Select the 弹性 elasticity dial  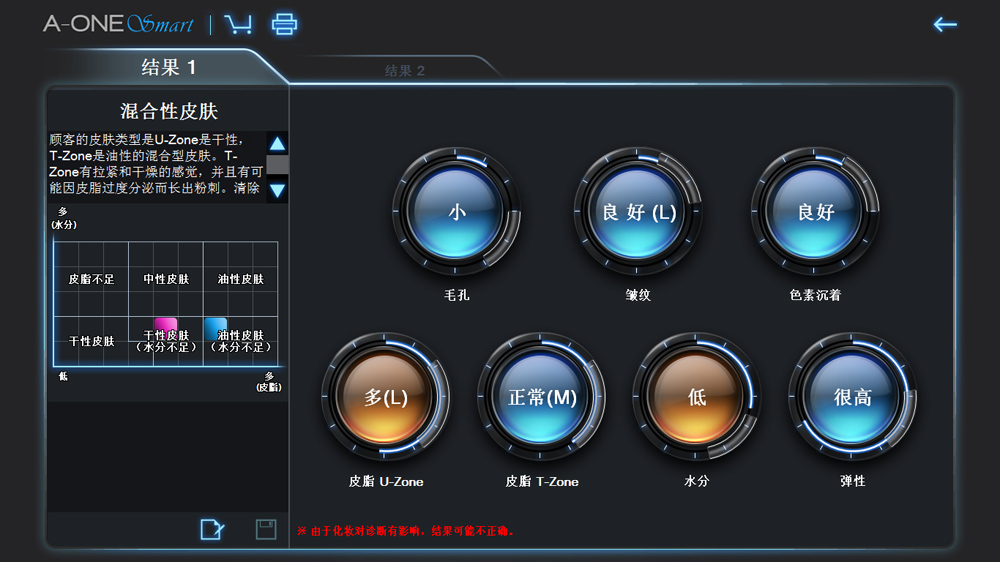tap(852, 397)
